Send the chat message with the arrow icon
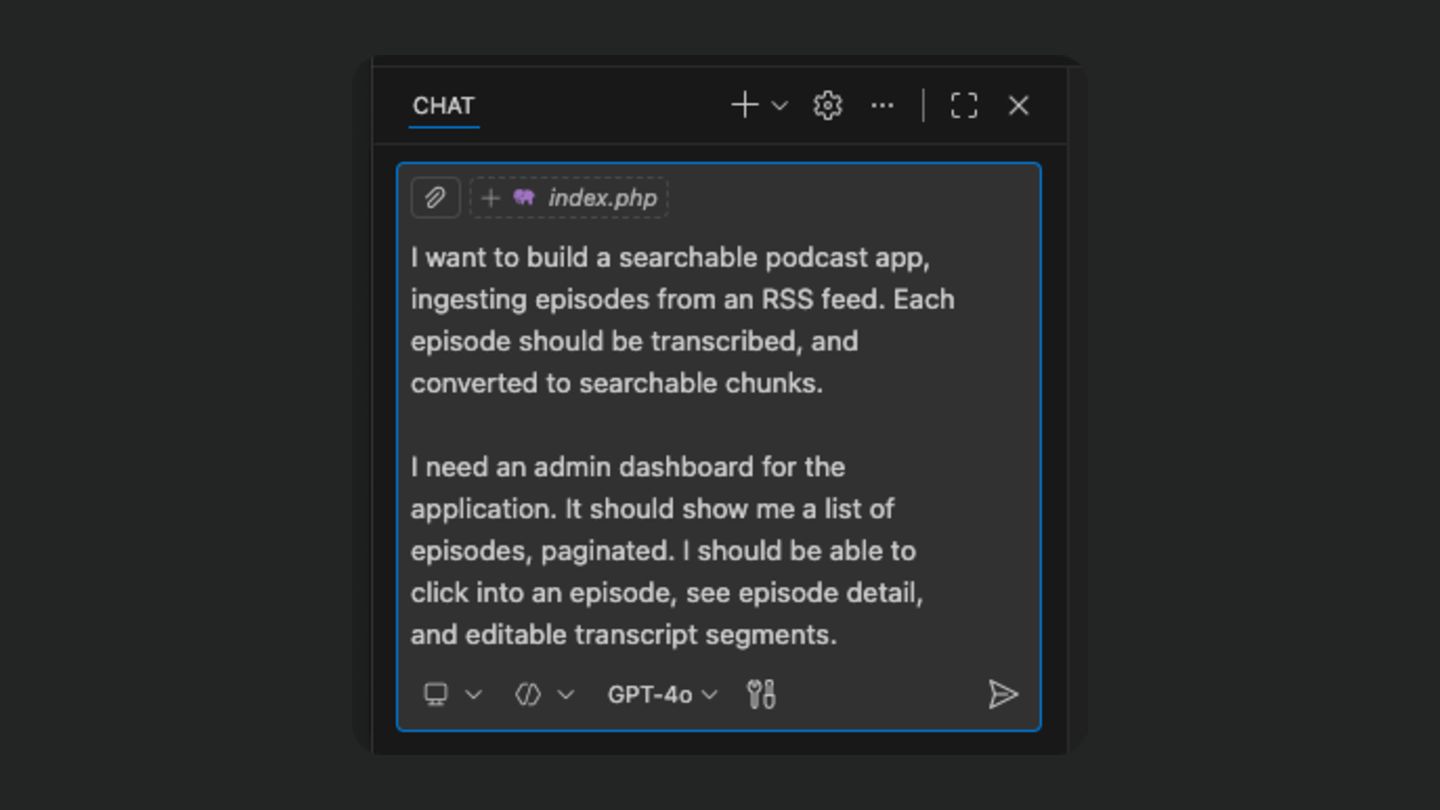Viewport: 1440px width, 810px height. click(1002, 694)
